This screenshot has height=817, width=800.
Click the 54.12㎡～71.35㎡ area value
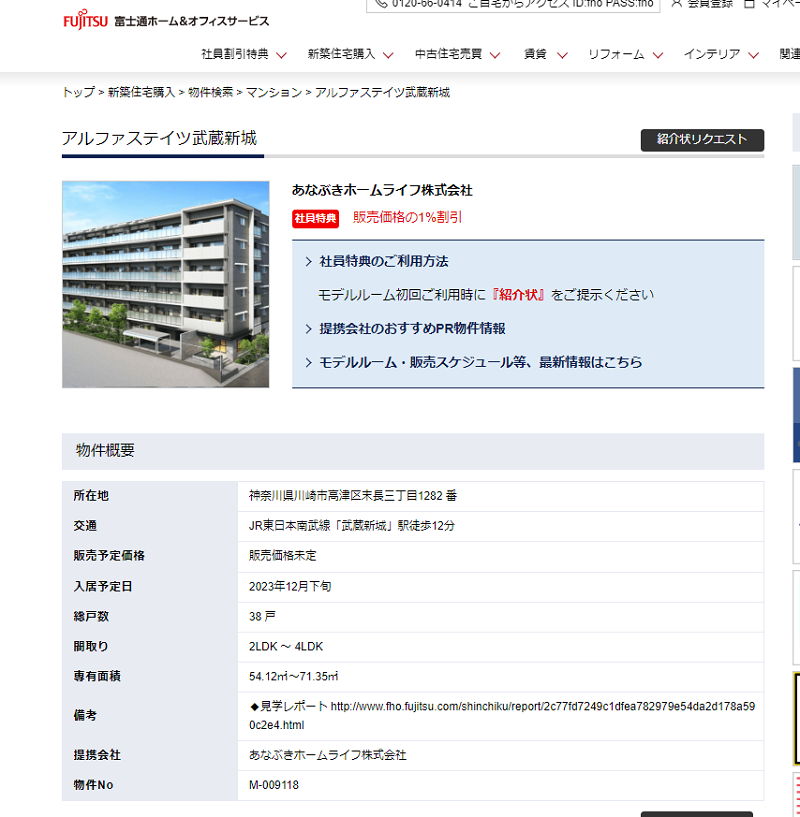tap(294, 676)
